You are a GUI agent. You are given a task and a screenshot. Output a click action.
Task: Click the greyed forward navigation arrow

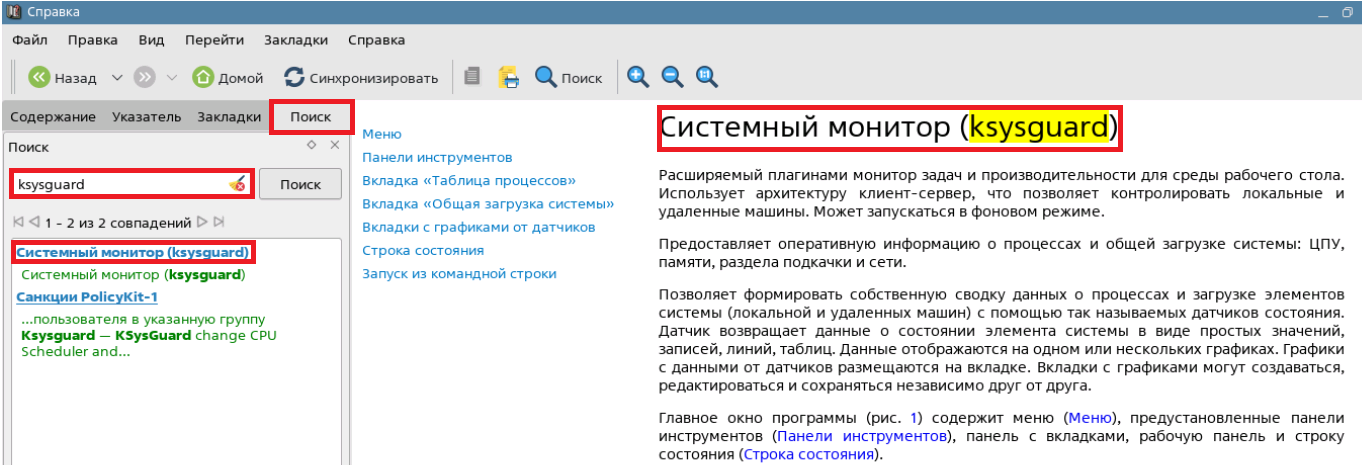coord(145,77)
